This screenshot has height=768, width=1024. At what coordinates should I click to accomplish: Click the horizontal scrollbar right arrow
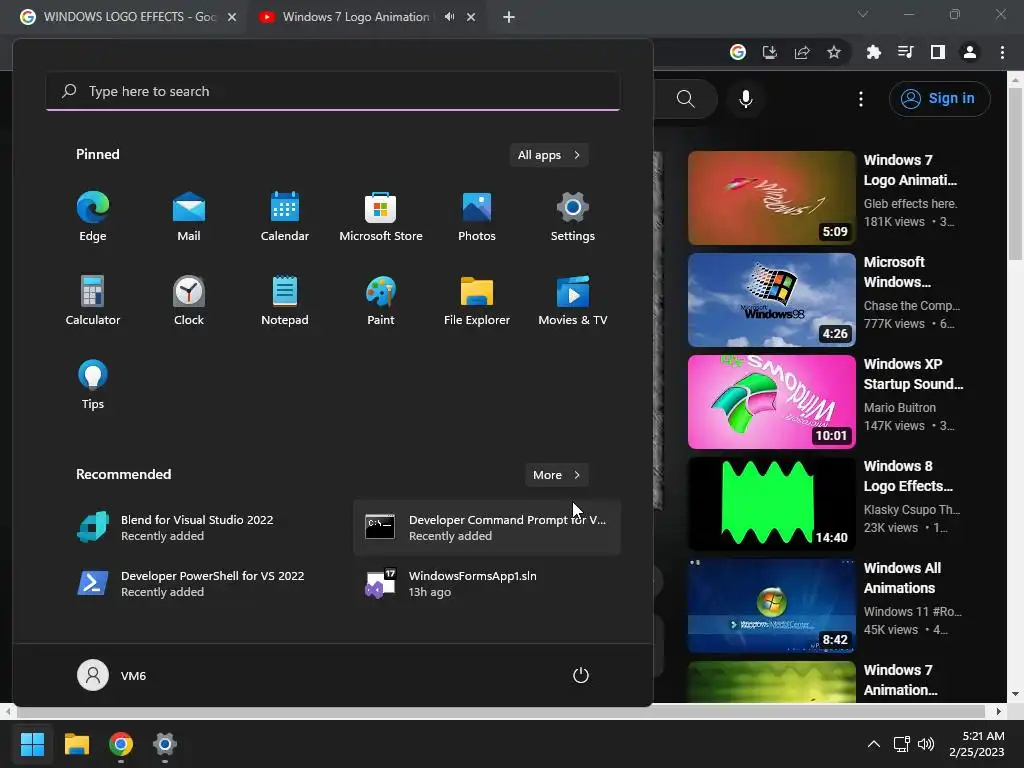click(x=999, y=711)
